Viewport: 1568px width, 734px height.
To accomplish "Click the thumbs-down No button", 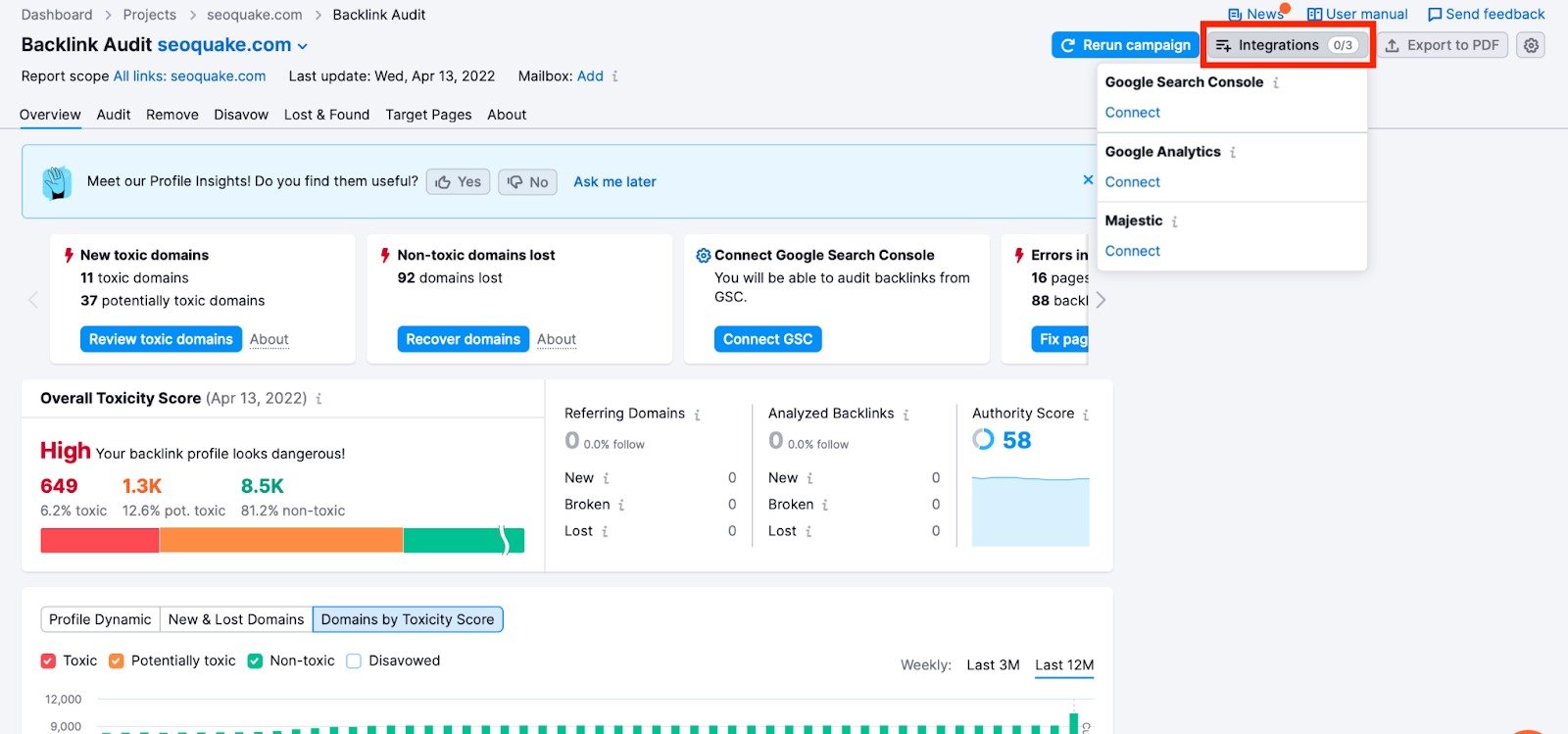I will (x=527, y=182).
